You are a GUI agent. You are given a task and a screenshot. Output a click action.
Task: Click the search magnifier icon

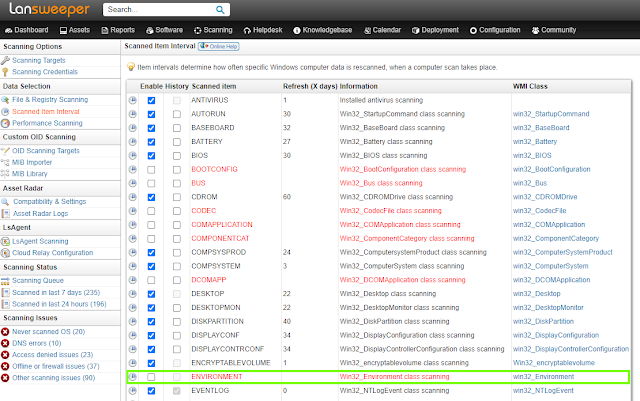point(220,10)
